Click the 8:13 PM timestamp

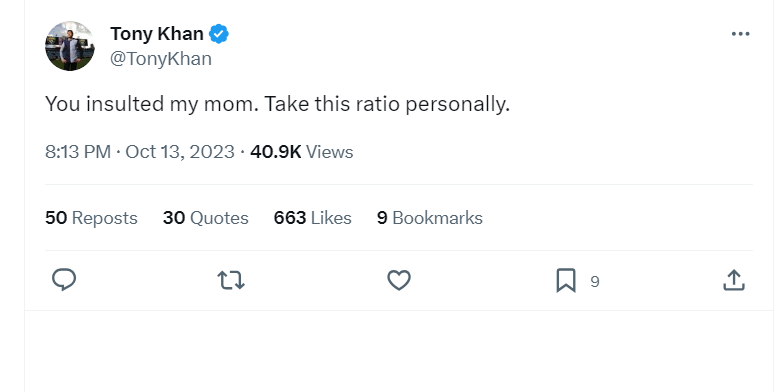78,152
